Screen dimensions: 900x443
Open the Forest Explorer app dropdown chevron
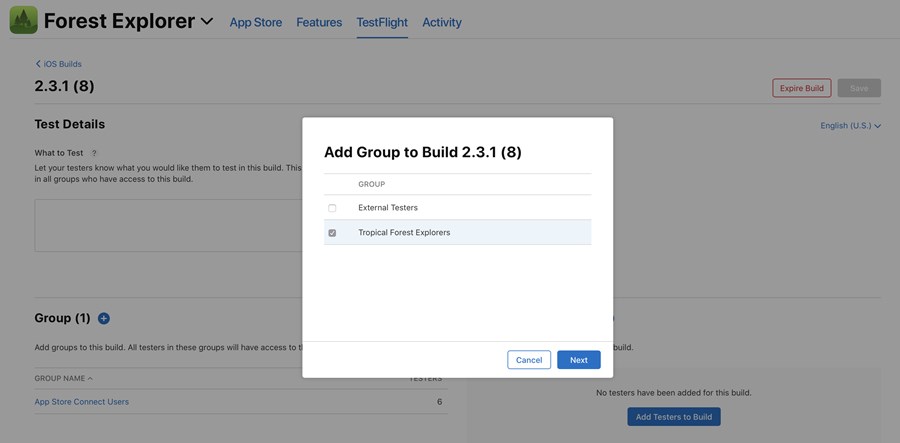(207, 22)
